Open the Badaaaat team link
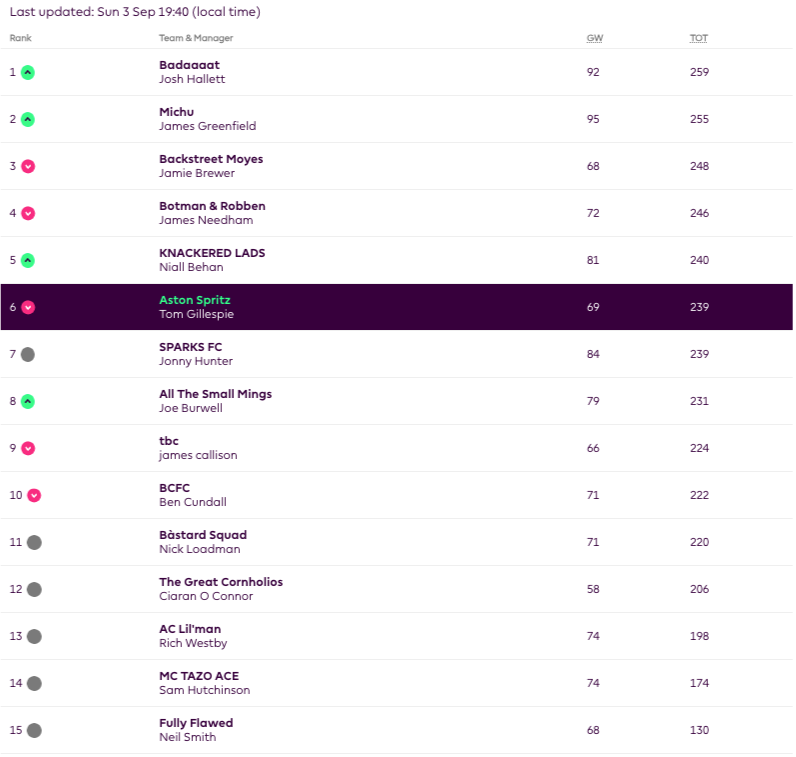This screenshot has height=757, width=796. [x=189, y=65]
